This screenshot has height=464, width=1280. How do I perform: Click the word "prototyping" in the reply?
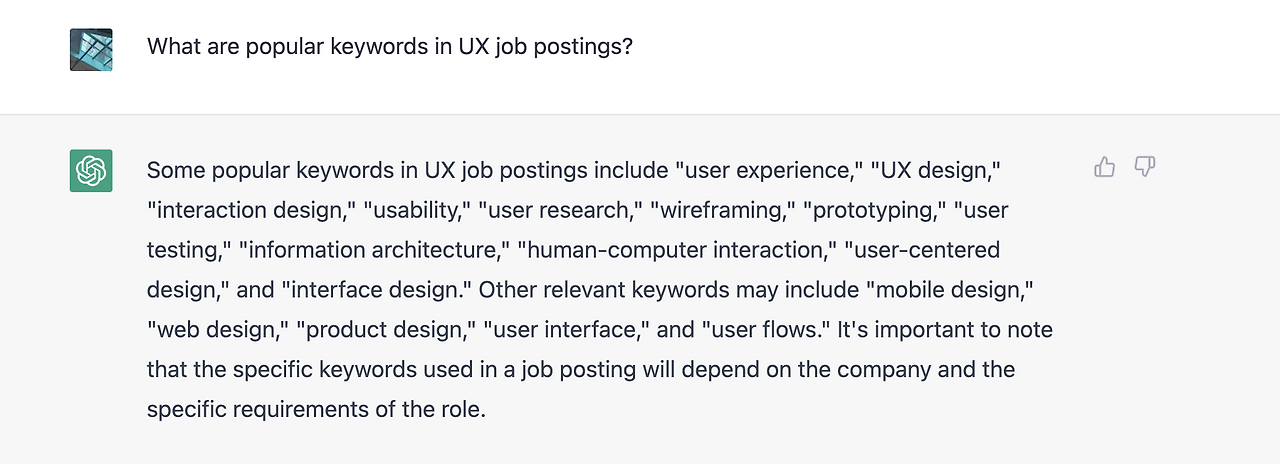(x=874, y=210)
